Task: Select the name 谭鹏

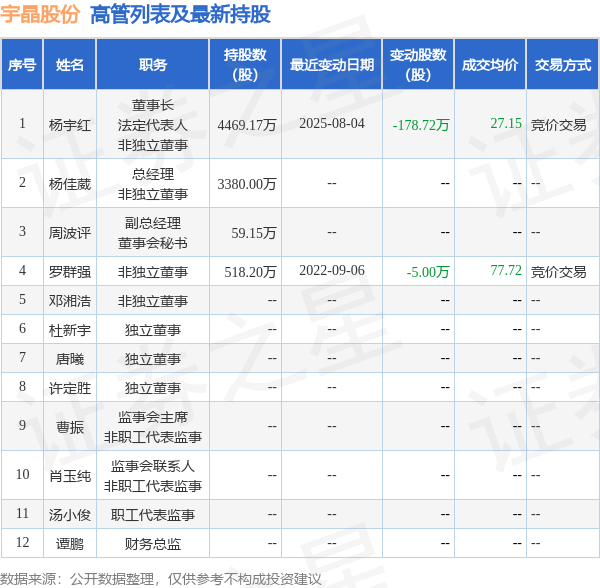Action: (x=70, y=544)
